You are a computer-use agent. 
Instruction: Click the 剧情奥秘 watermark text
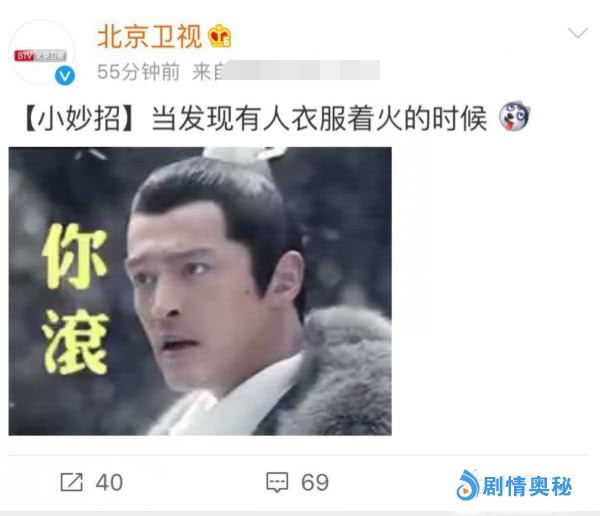click(x=527, y=486)
